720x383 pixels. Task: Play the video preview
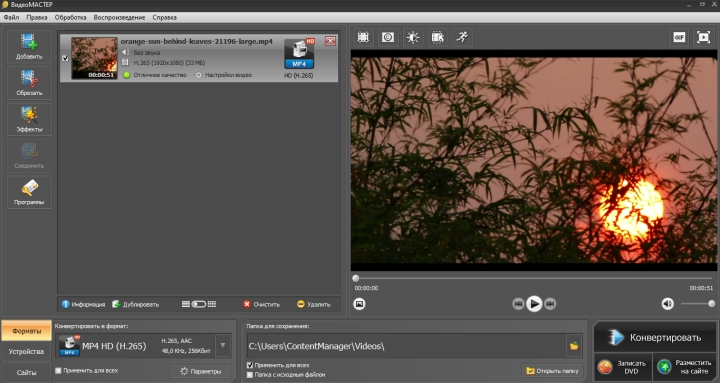click(534, 304)
